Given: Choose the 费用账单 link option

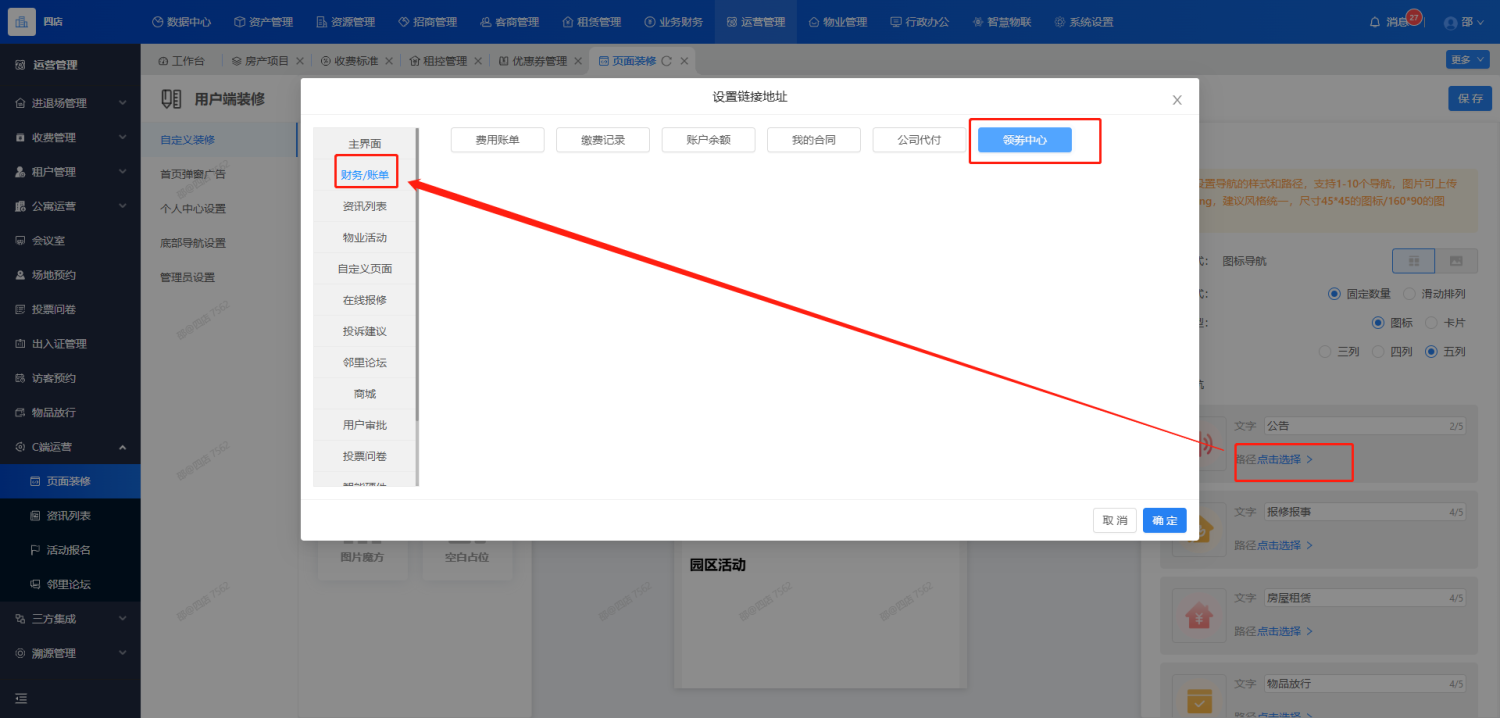Looking at the screenshot, I should (497, 140).
